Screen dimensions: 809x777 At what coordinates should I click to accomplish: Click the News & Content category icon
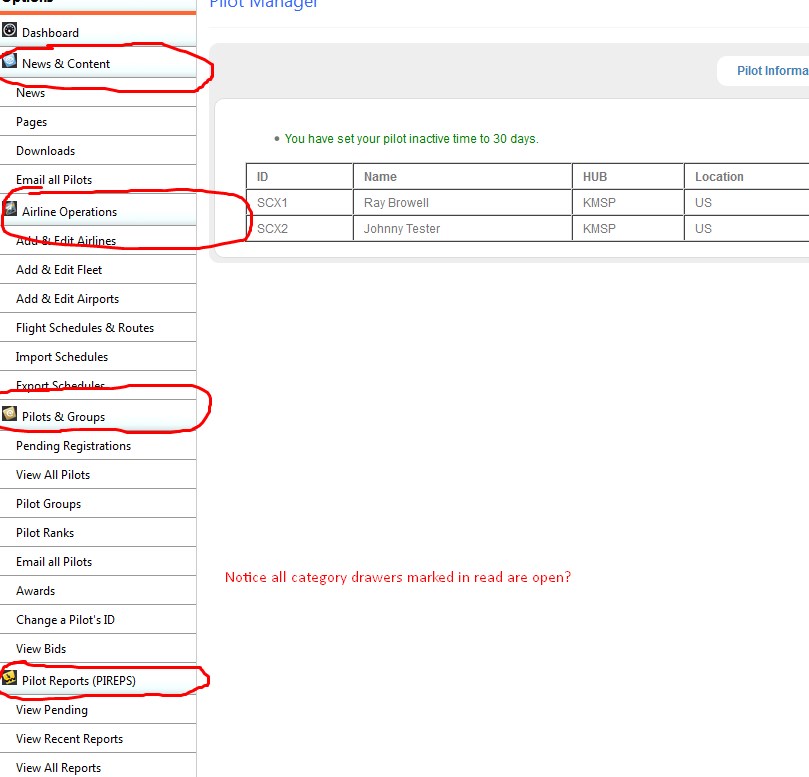pos(9,60)
